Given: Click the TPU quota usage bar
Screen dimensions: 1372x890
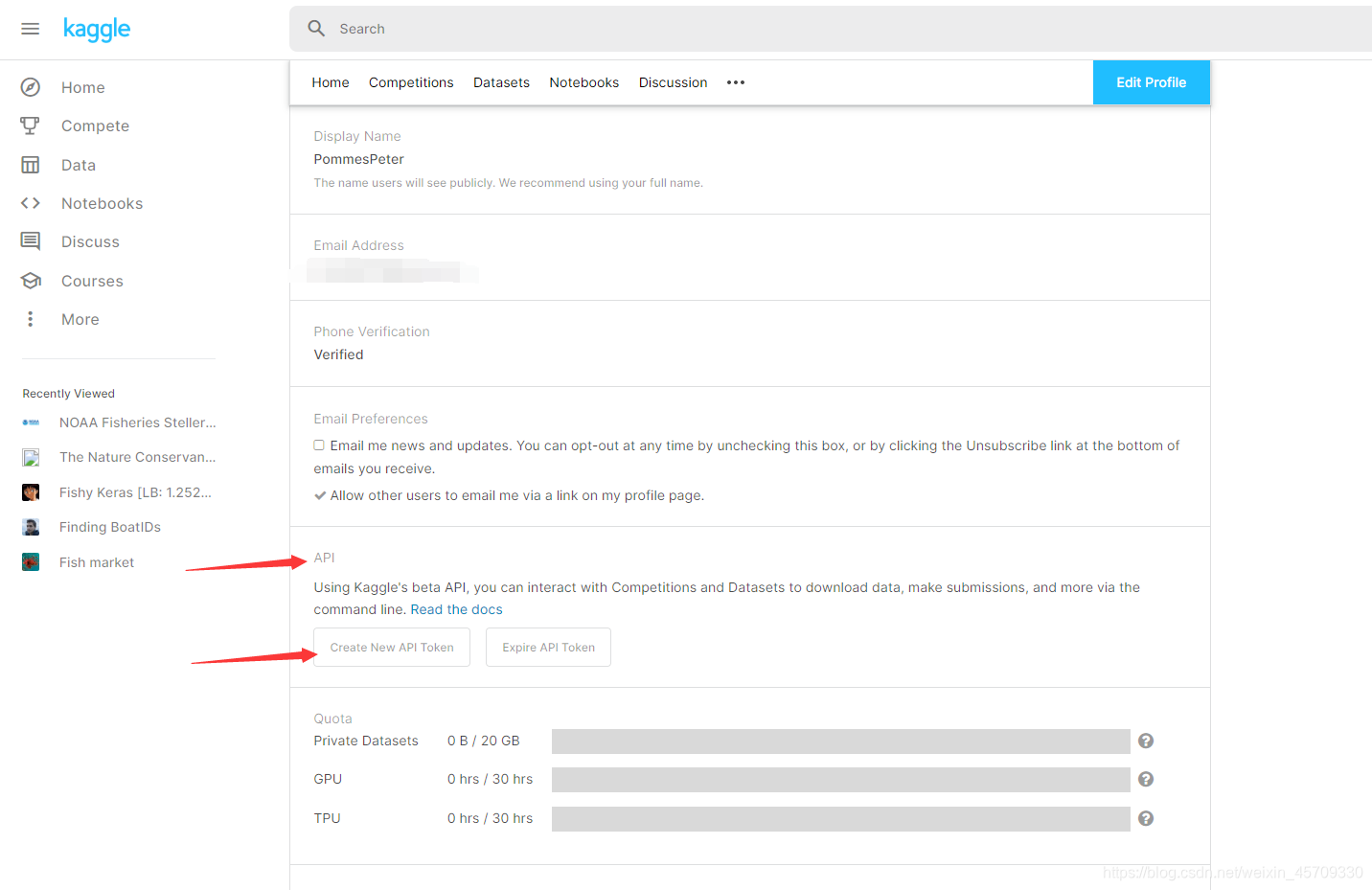Looking at the screenshot, I should pyautogui.click(x=841, y=819).
